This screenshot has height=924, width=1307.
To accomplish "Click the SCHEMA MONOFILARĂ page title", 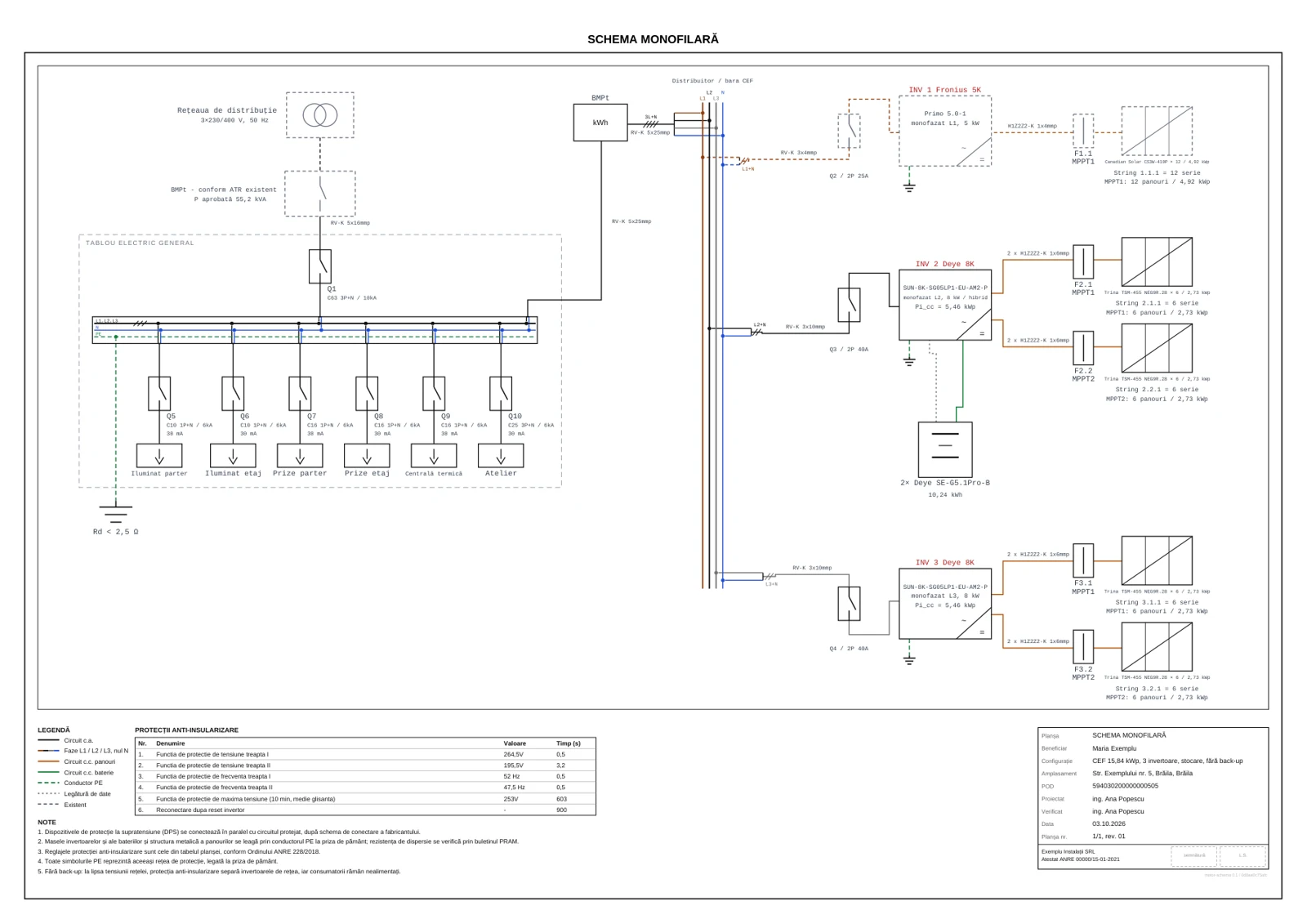I will (653, 39).
